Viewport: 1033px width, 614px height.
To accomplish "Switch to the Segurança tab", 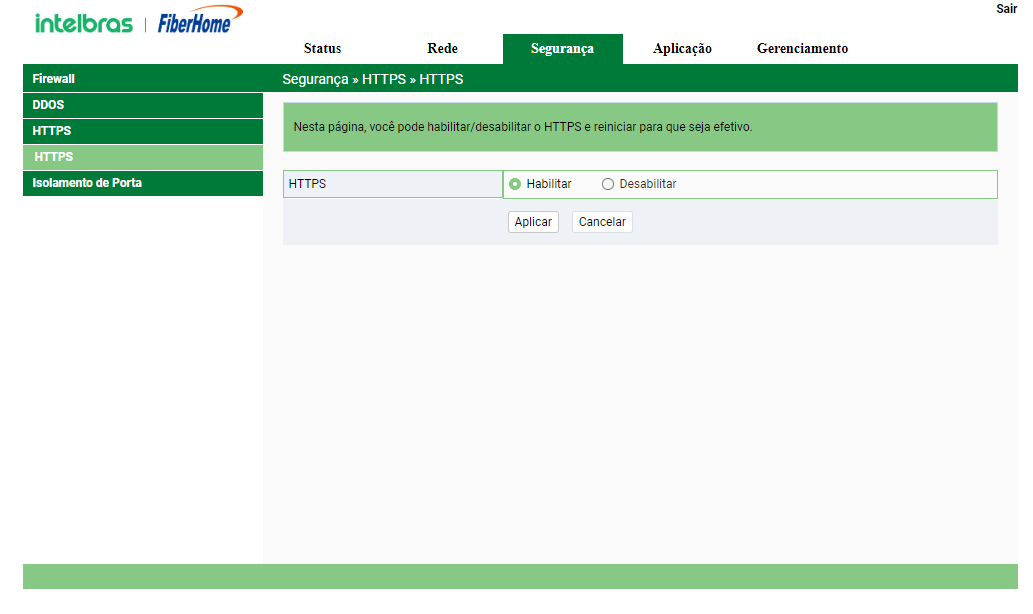I will [x=563, y=49].
